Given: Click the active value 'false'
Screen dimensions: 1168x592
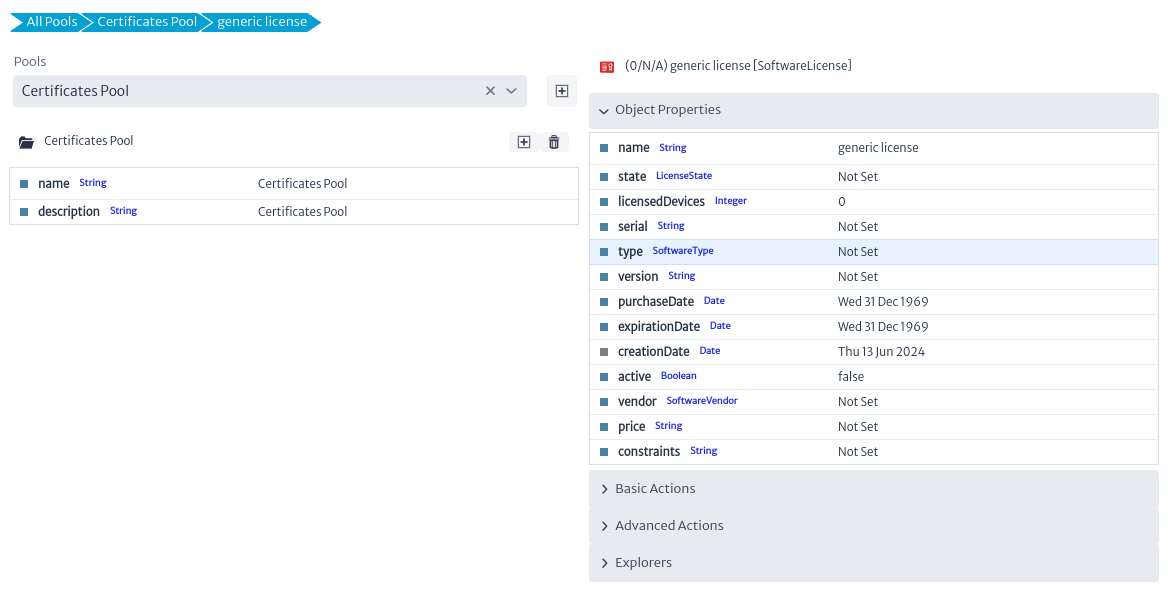Looking at the screenshot, I should point(851,376).
